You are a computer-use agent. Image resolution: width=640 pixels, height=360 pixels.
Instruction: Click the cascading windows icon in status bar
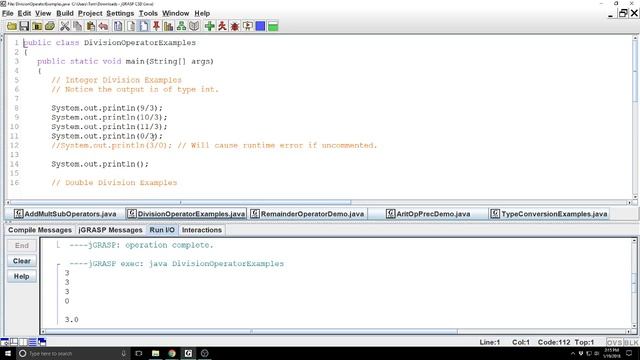[x=42, y=342]
